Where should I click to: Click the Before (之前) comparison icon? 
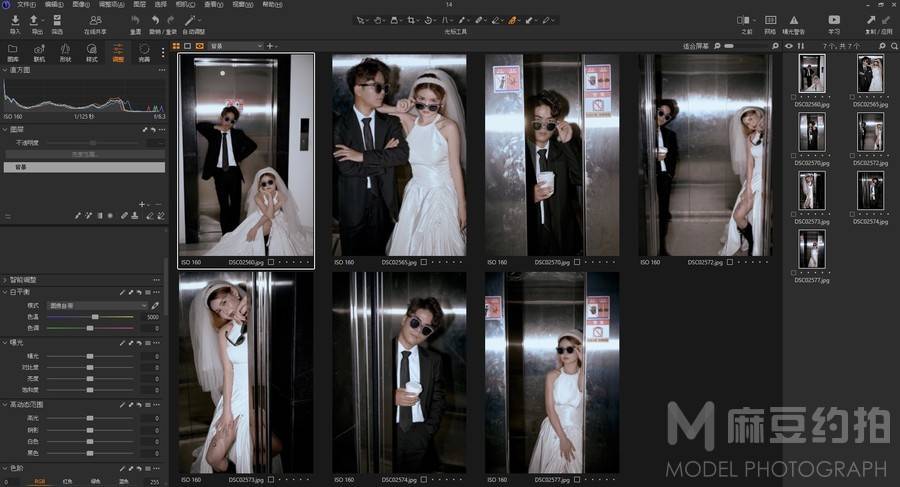743,20
